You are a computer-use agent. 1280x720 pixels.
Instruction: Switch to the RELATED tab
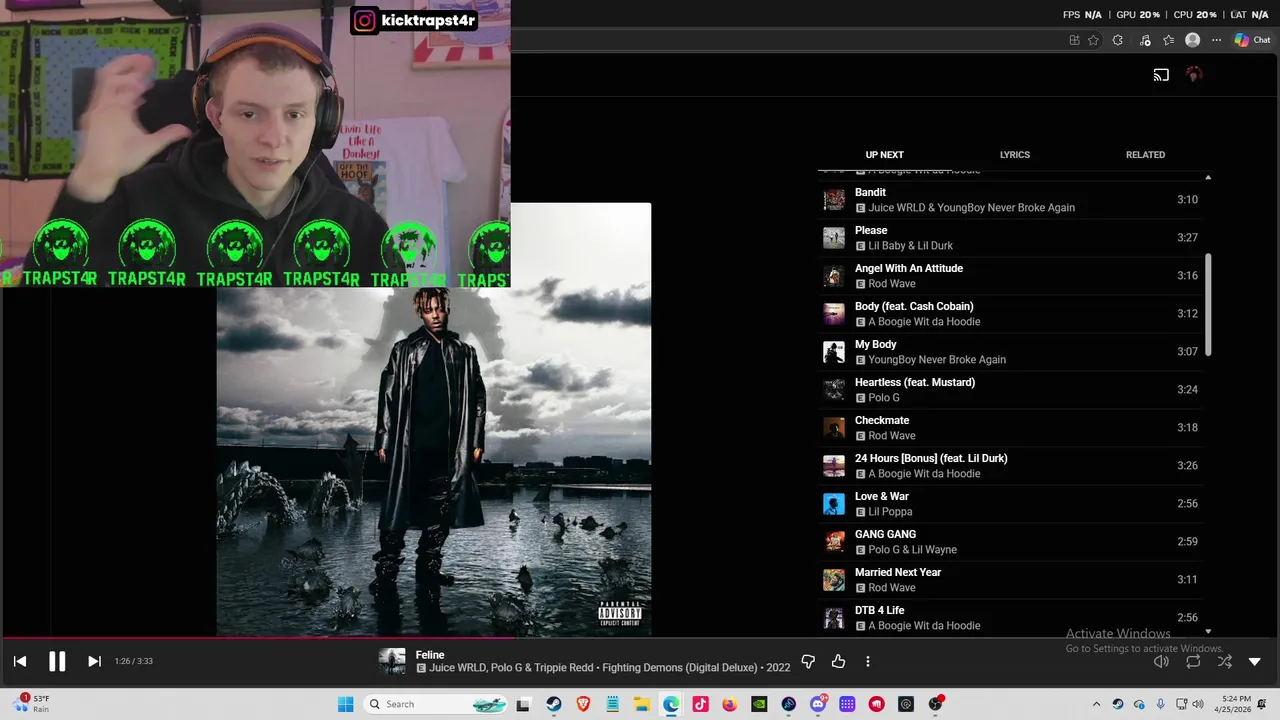[x=1145, y=155]
